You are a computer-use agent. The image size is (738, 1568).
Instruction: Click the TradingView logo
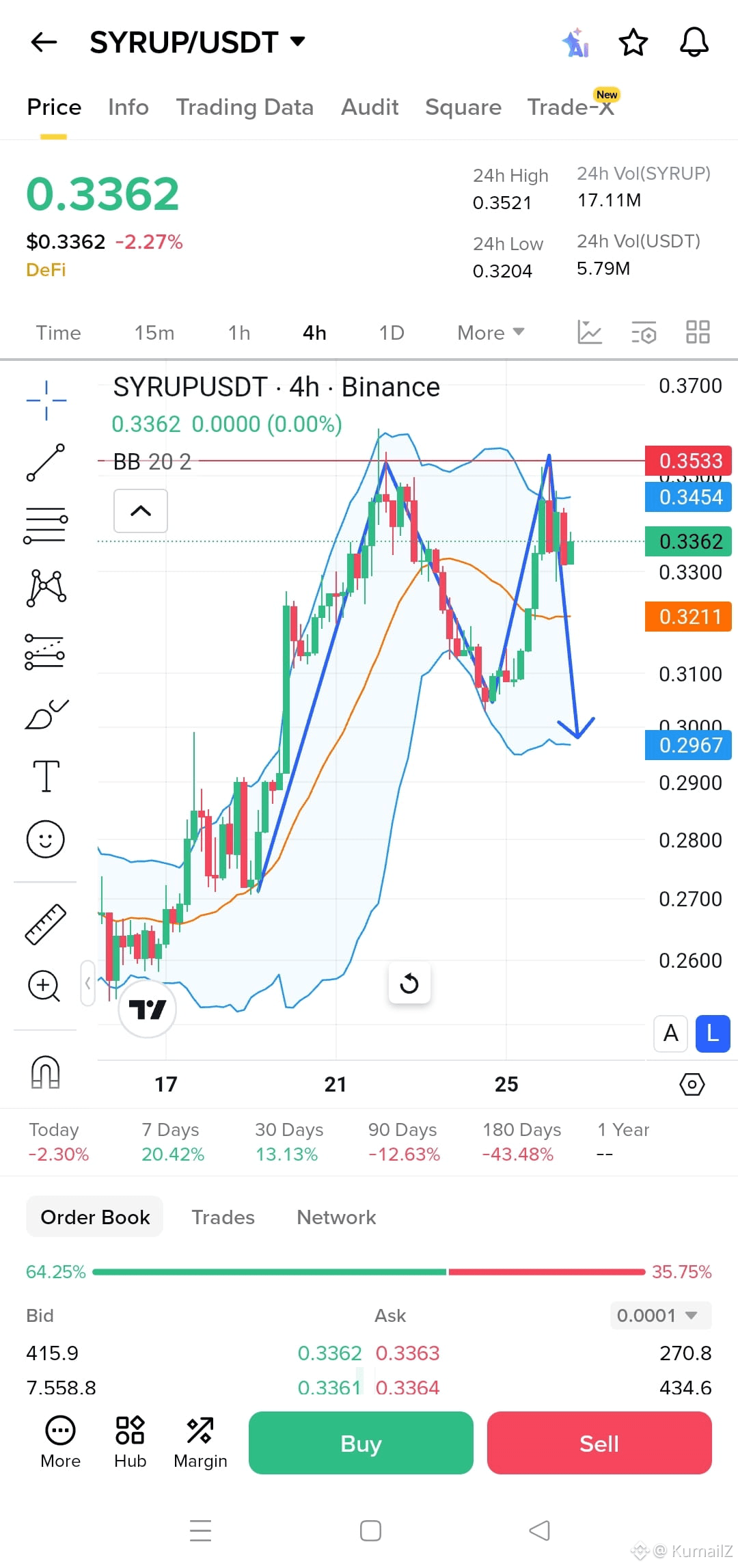point(148,1009)
